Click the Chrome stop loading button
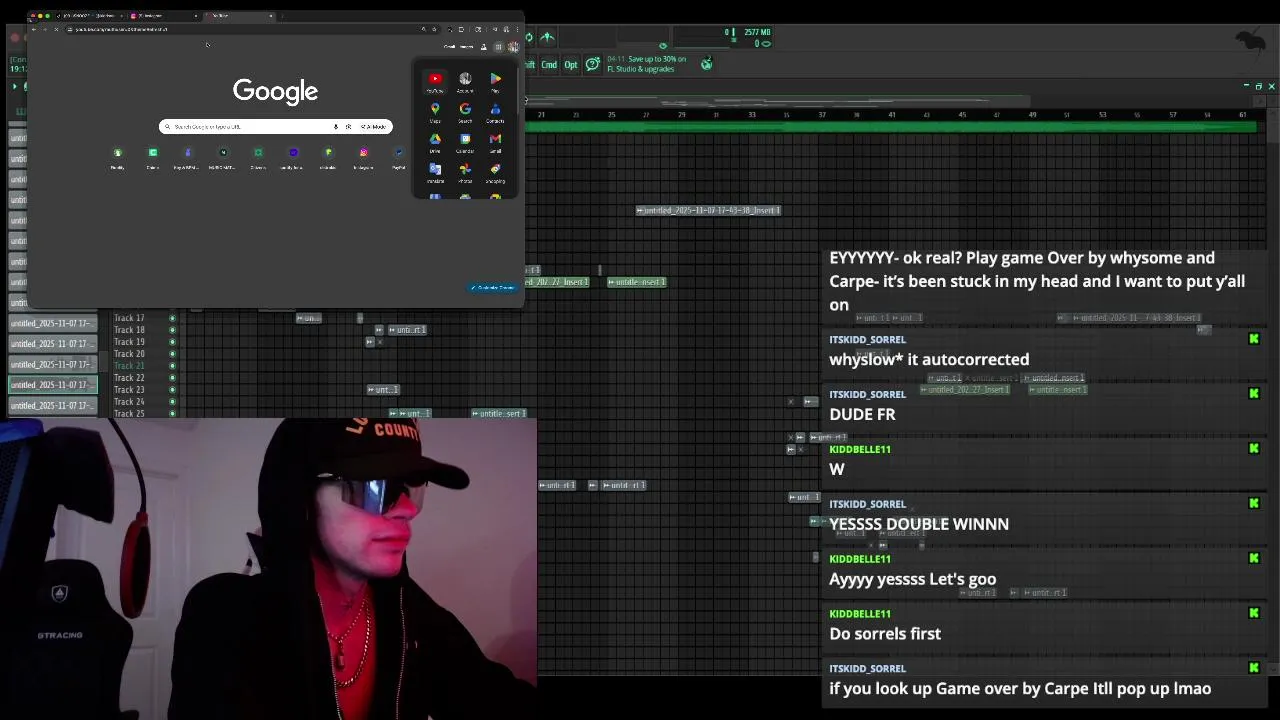The image size is (1280, 720). coord(56,29)
